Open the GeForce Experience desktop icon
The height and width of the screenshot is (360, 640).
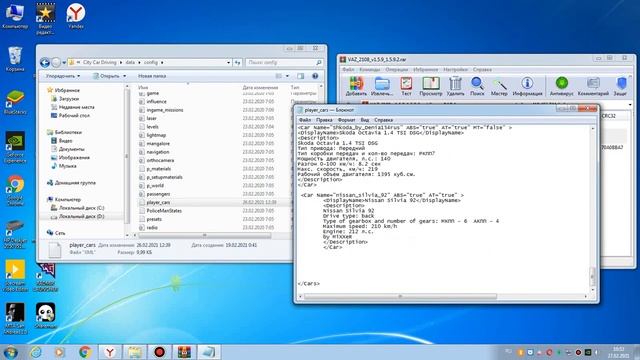[15, 147]
